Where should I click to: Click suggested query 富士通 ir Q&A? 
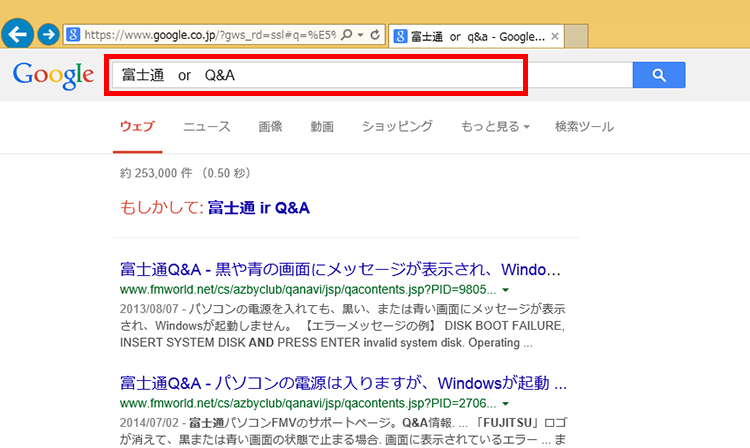pos(258,208)
